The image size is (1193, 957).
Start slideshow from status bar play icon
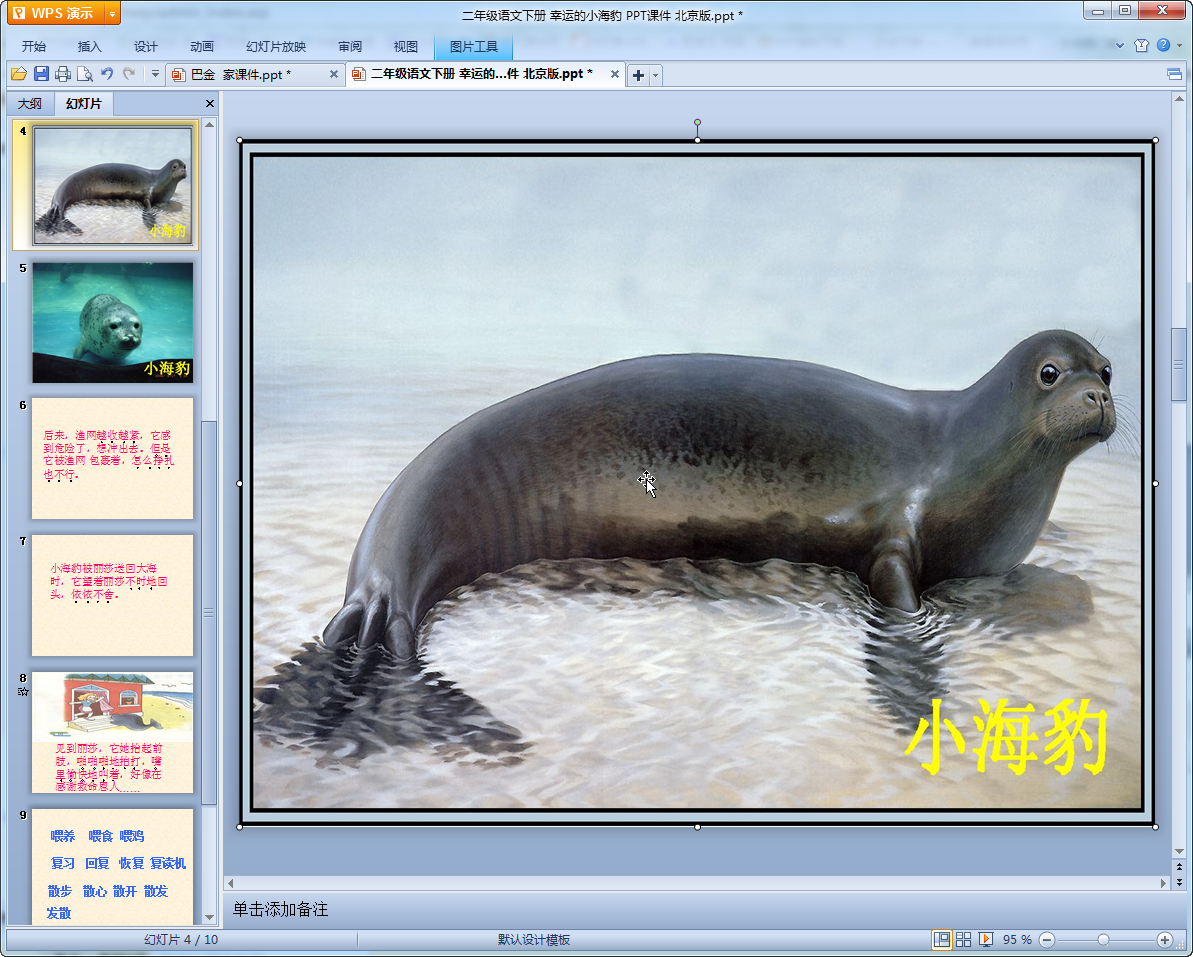[986, 939]
